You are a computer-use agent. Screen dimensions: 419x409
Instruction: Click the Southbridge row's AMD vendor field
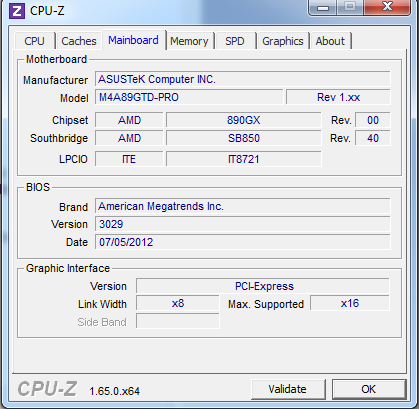129,138
